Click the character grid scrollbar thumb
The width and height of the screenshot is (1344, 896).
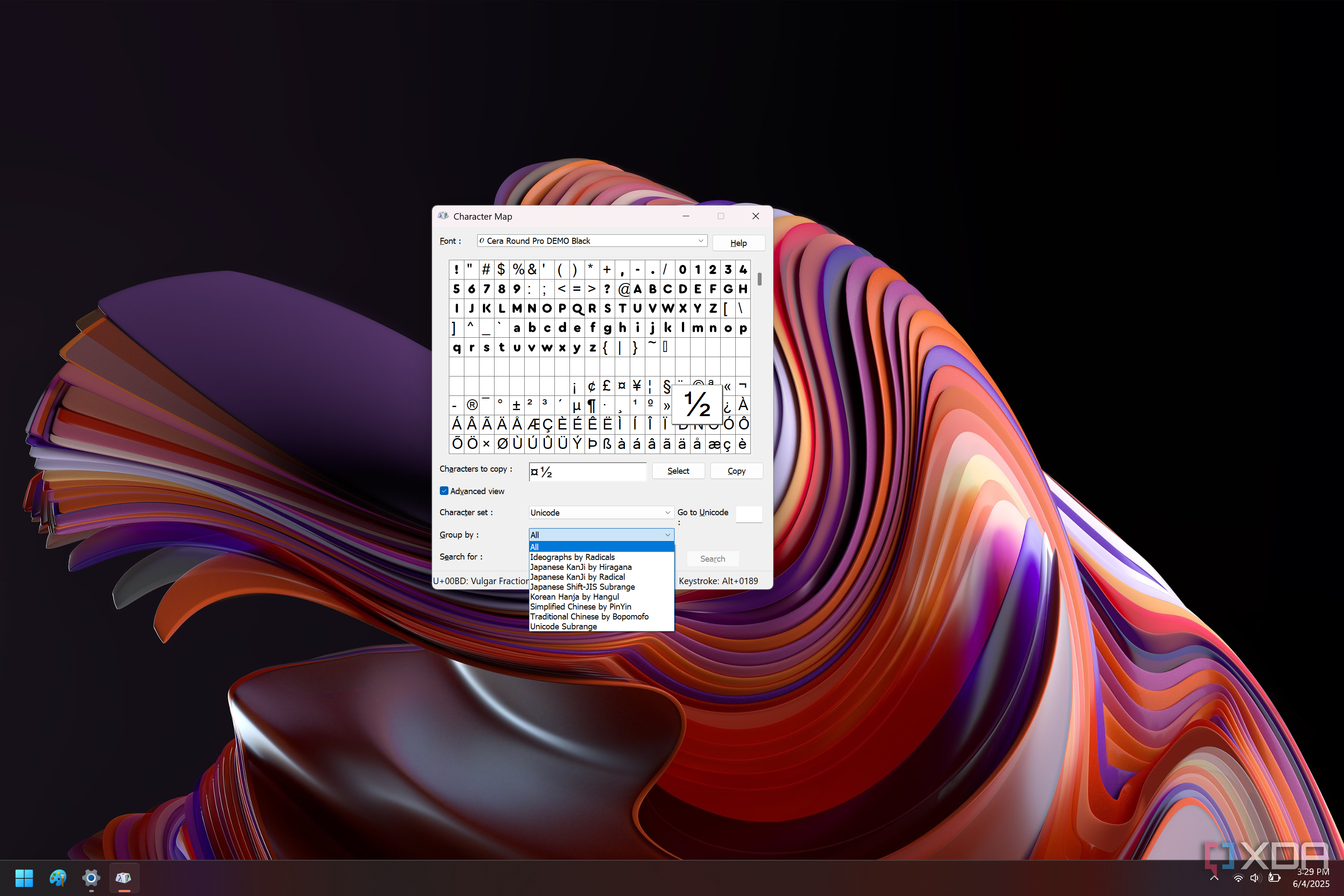(759, 279)
